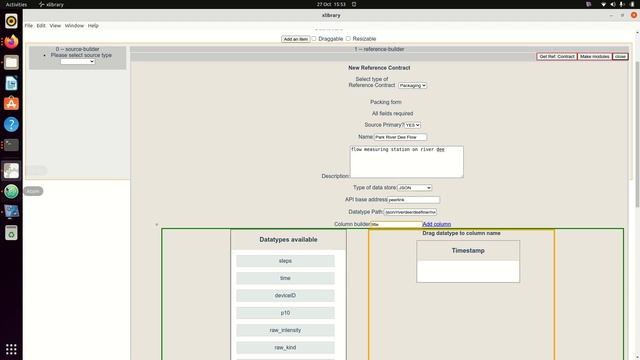Select the 'raw_intensity' datatype
640x360 pixels.
point(285,330)
